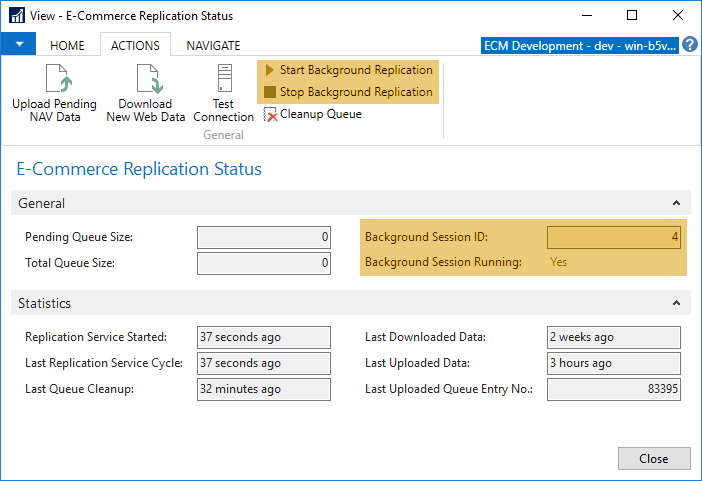Select the ACTIONS ribbon tab
This screenshot has height=481, width=702.
135,45
